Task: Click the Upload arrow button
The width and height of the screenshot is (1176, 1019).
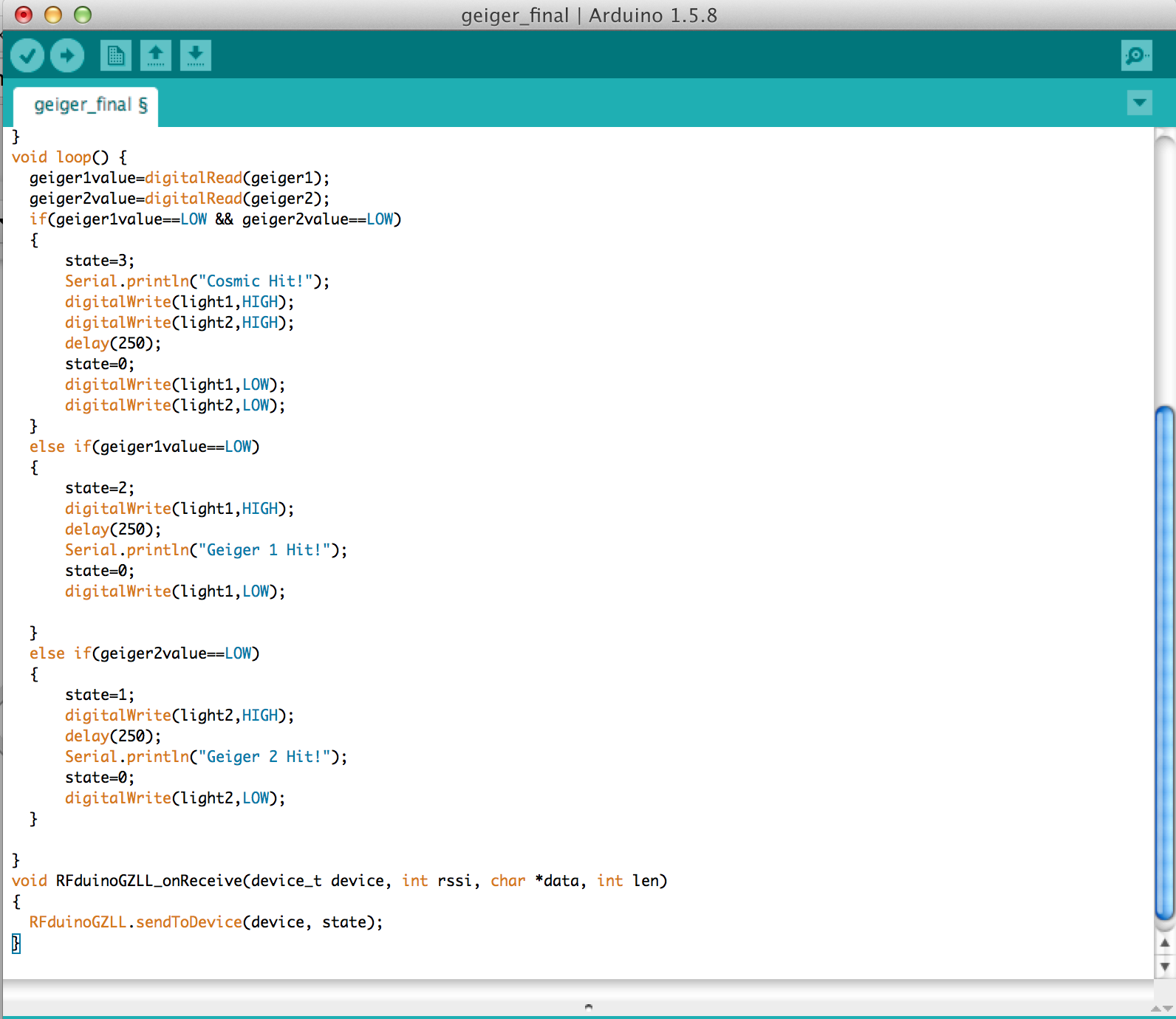Action: [x=67, y=55]
